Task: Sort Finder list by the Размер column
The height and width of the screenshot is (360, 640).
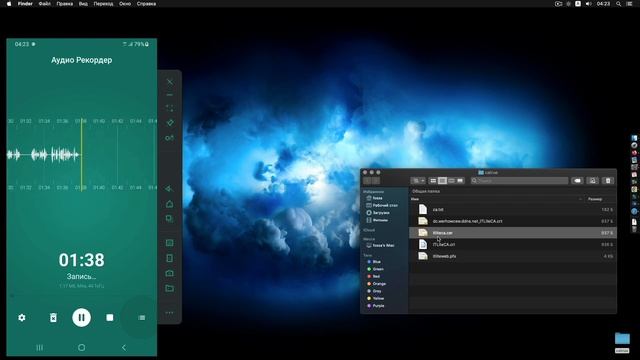Action: (x=595, y=199)
